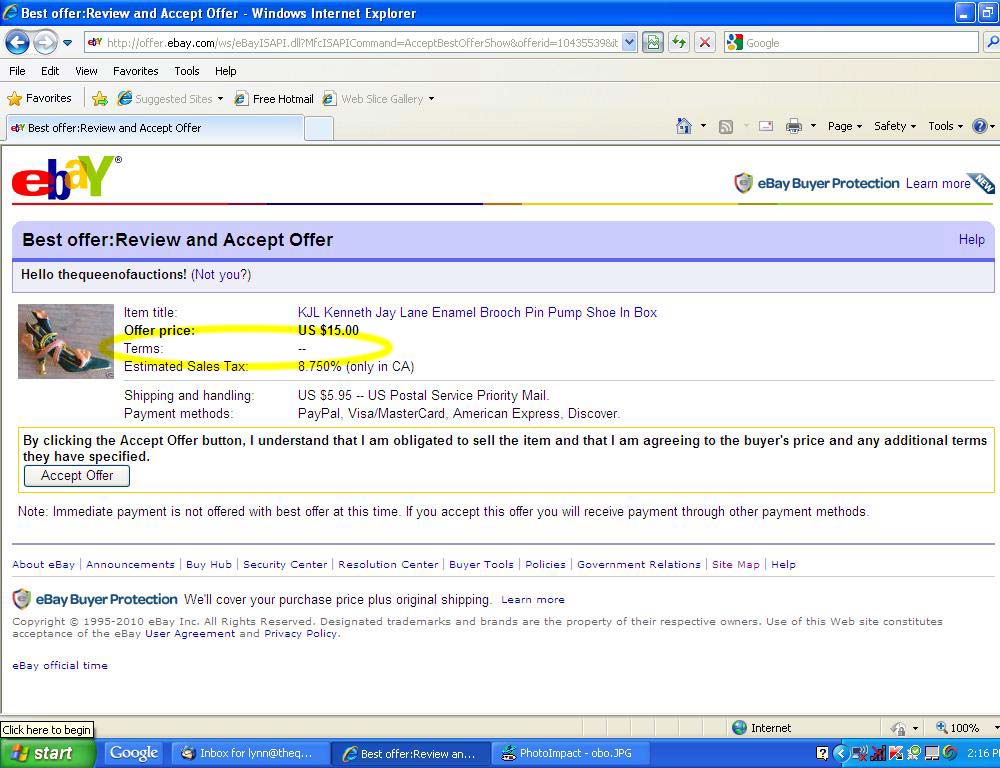Click the eBay logo
Screen dimensions: 1000x768
coord(64,176)
